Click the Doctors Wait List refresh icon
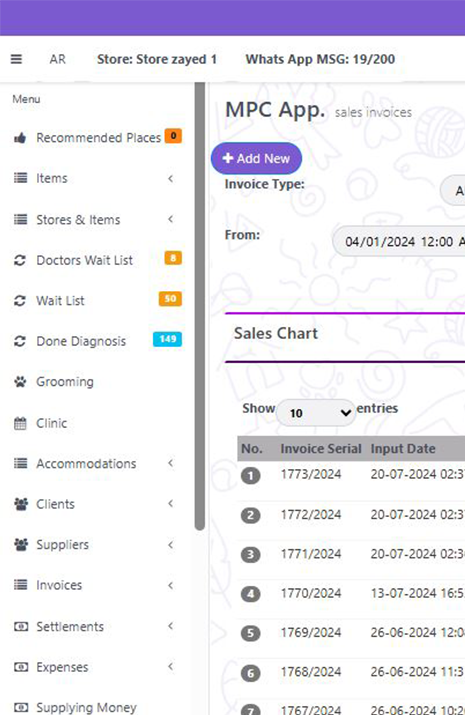This screenshot has width=465, height=715. 20,260
